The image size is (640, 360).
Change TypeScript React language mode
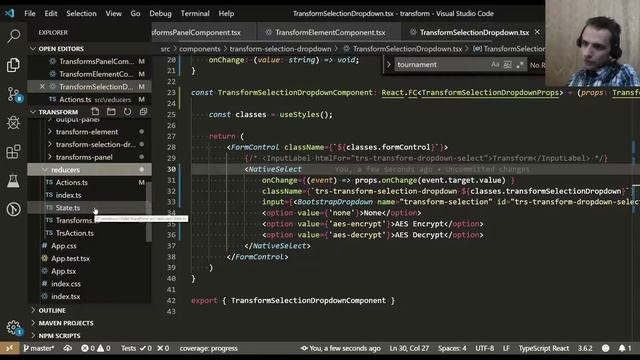(x=544, y=348)
